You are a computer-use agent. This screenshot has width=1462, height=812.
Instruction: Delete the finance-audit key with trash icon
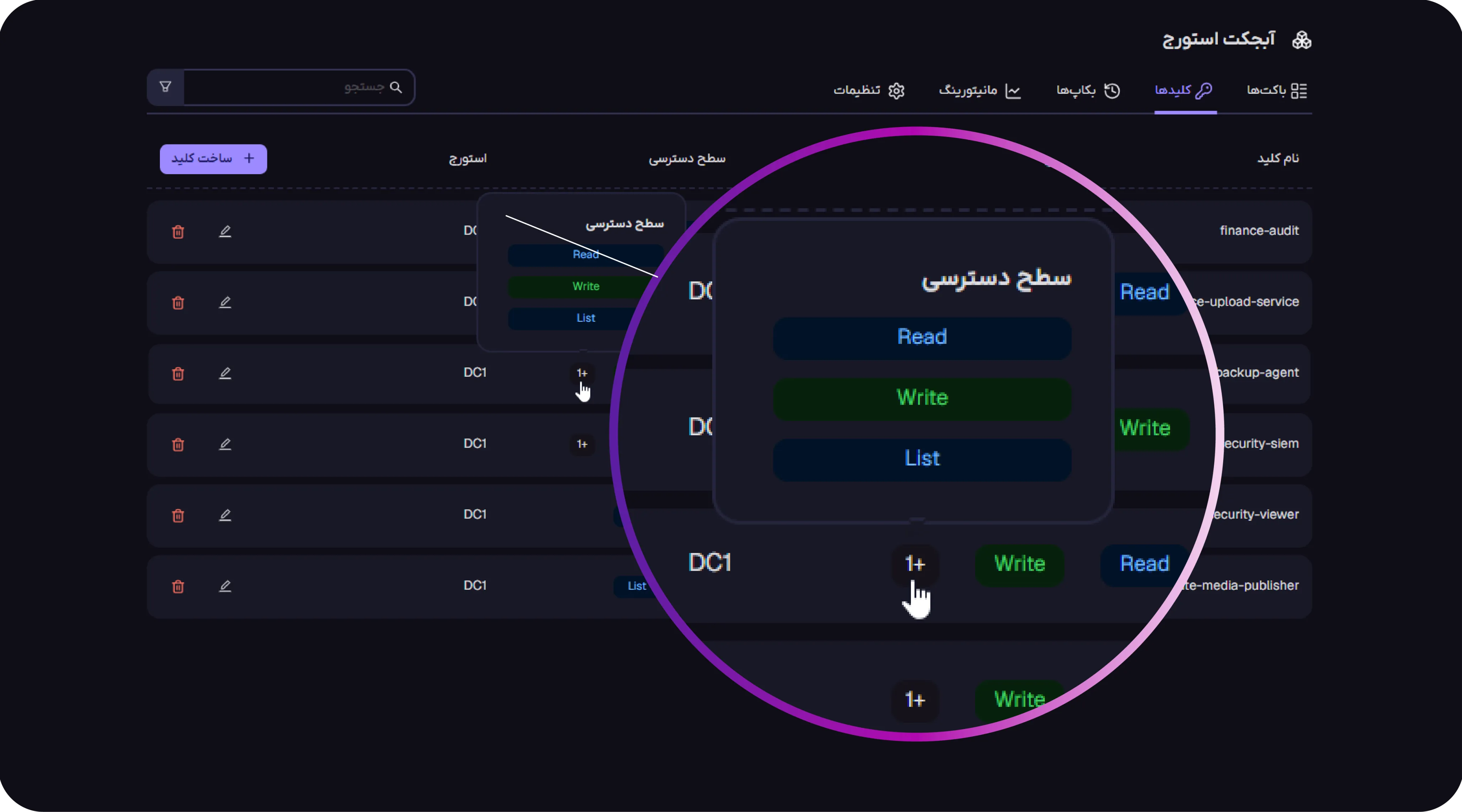point(178,232)
